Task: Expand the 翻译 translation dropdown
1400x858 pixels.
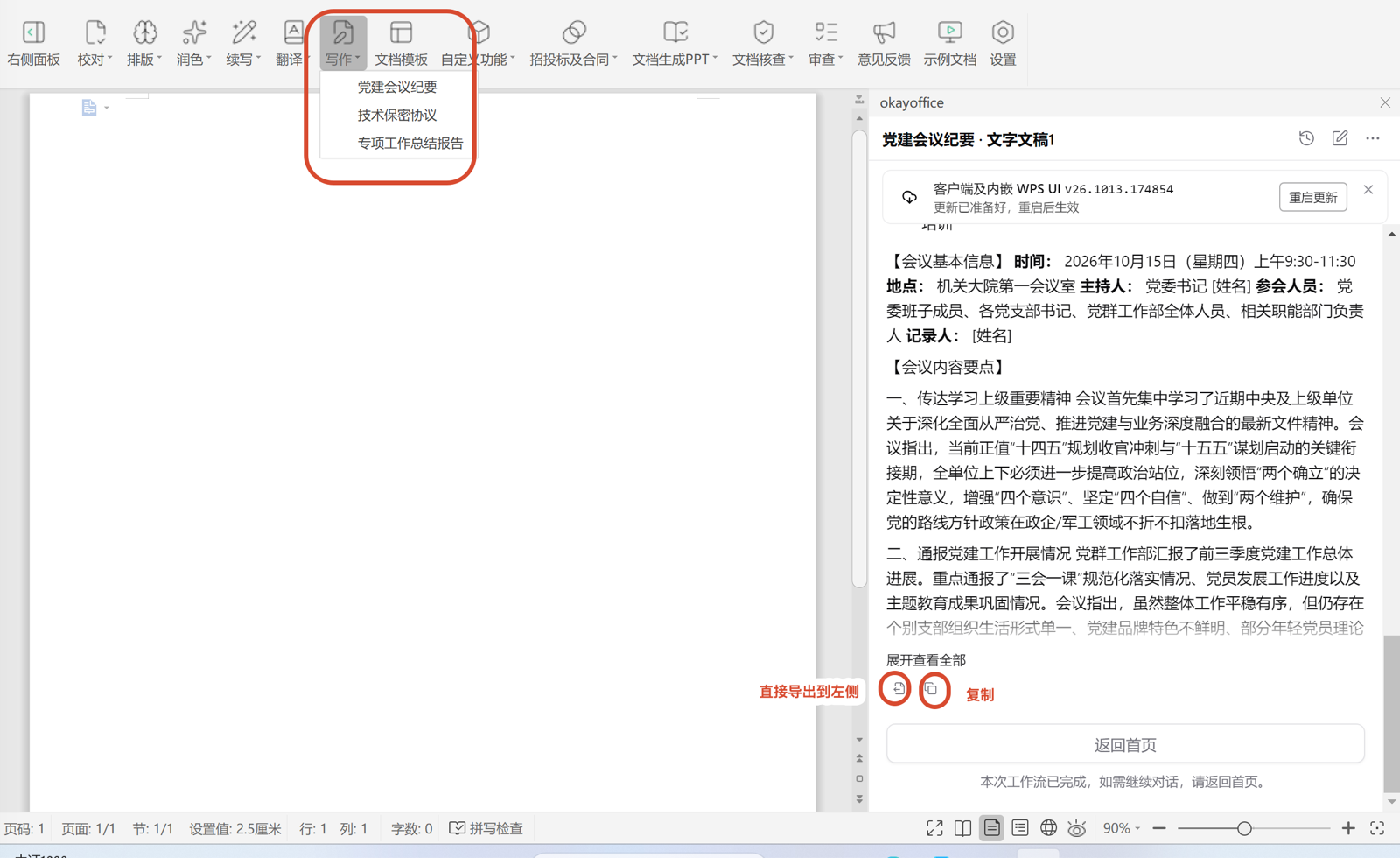Action: pos(292,43)
